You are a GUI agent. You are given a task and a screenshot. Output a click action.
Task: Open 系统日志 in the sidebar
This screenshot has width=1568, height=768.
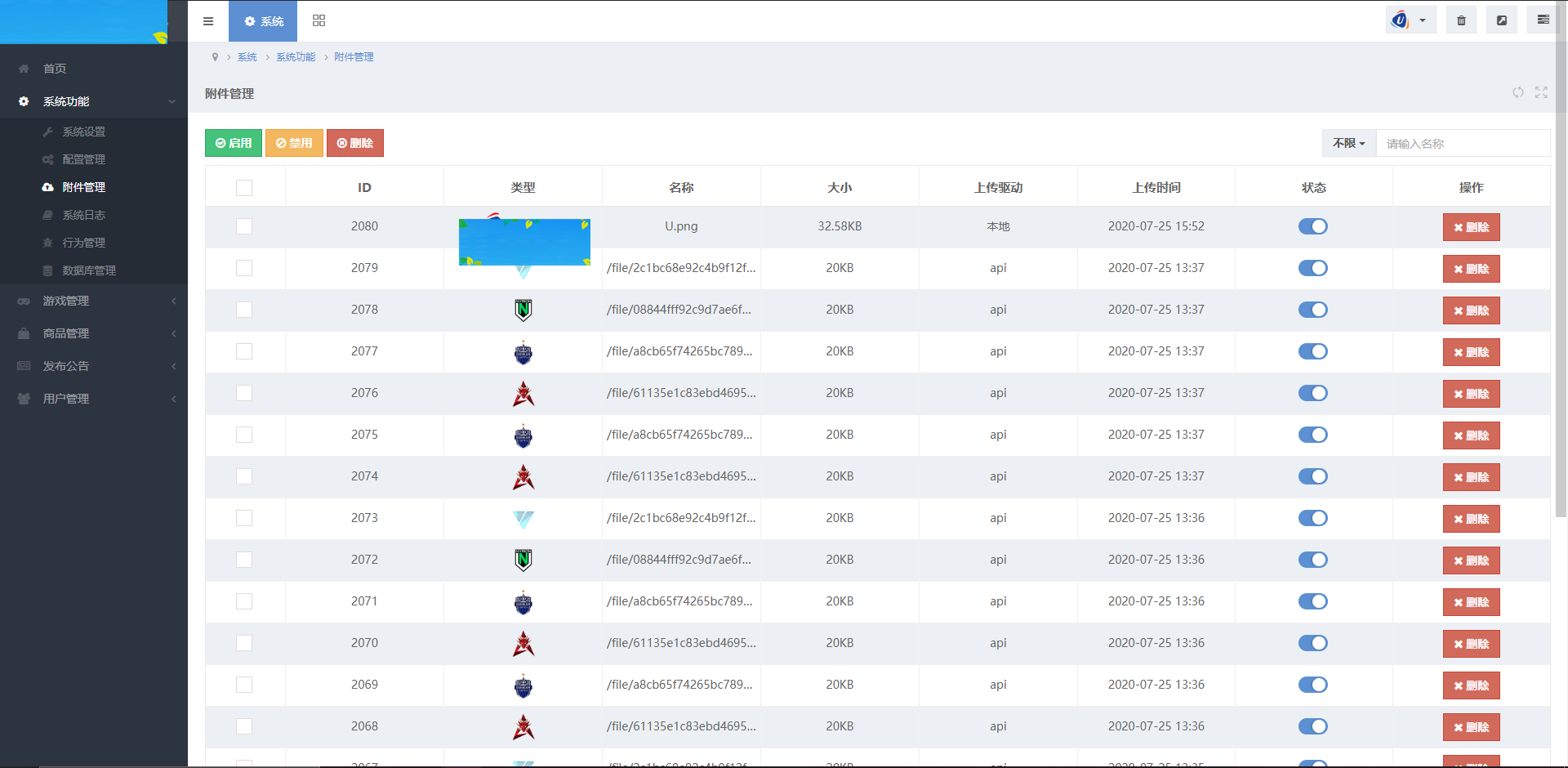tap(84, 215)
